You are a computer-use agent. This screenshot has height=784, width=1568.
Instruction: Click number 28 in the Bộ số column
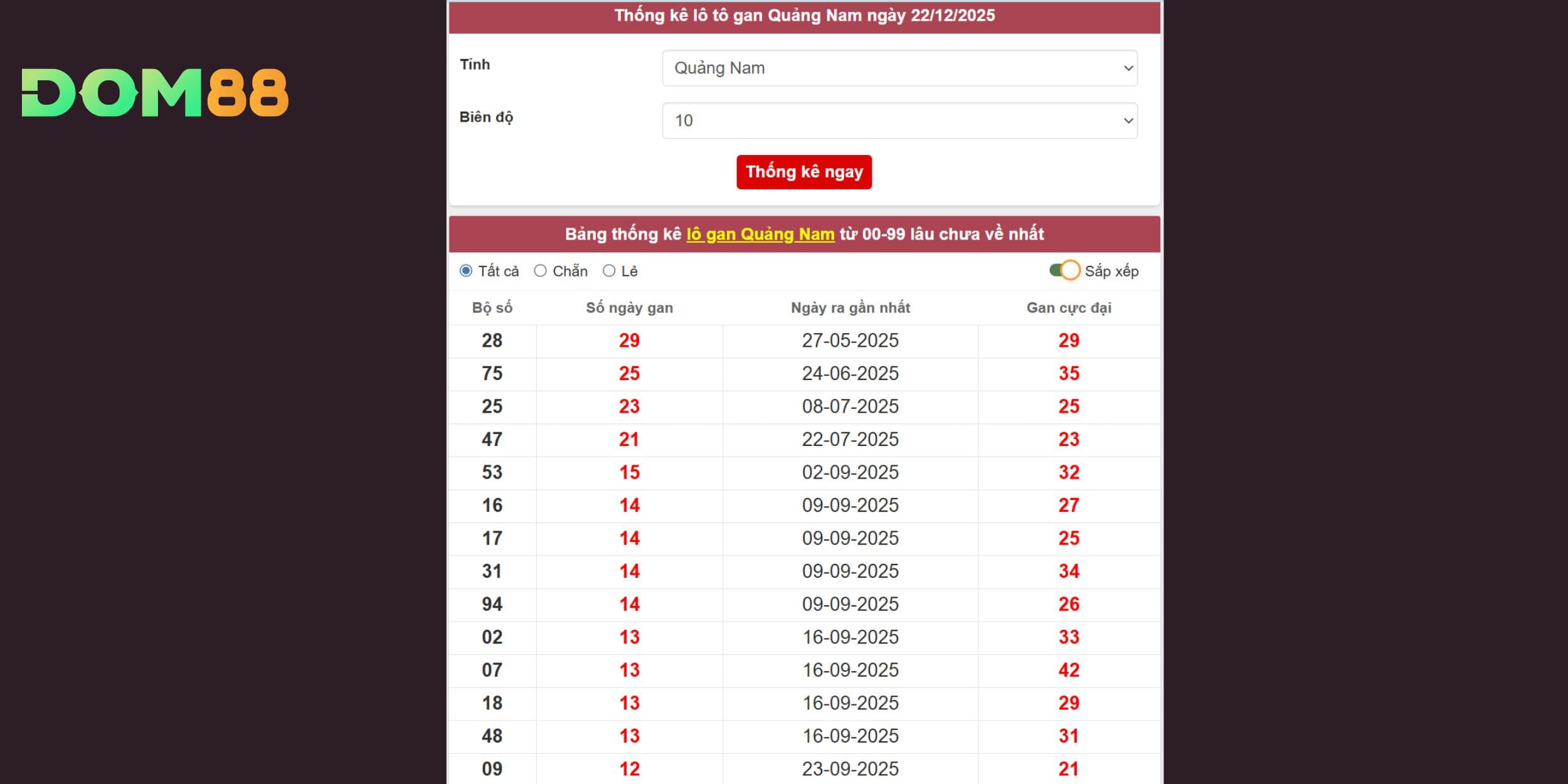(492, 341)
